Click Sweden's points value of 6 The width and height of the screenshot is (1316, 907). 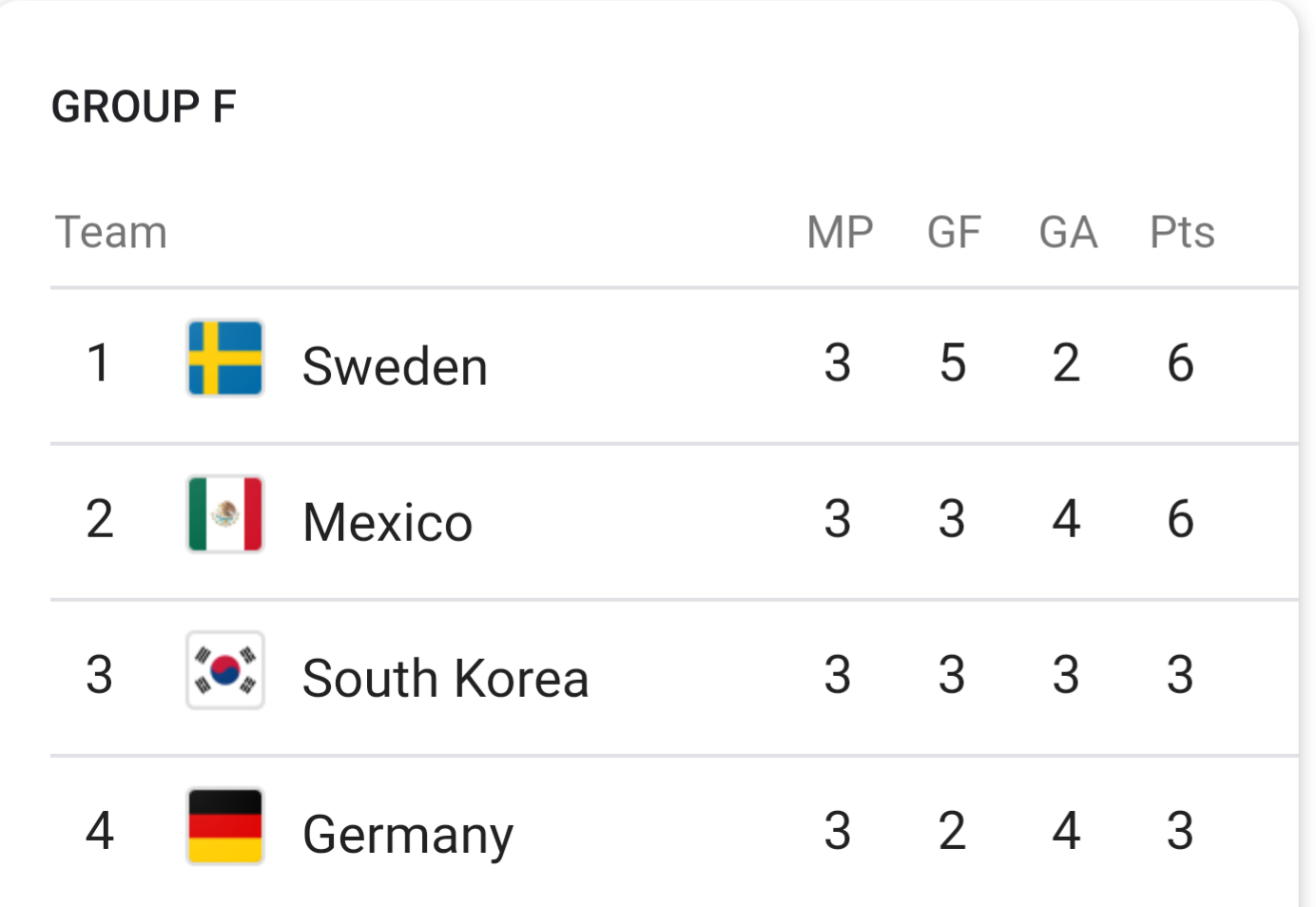1180,362
